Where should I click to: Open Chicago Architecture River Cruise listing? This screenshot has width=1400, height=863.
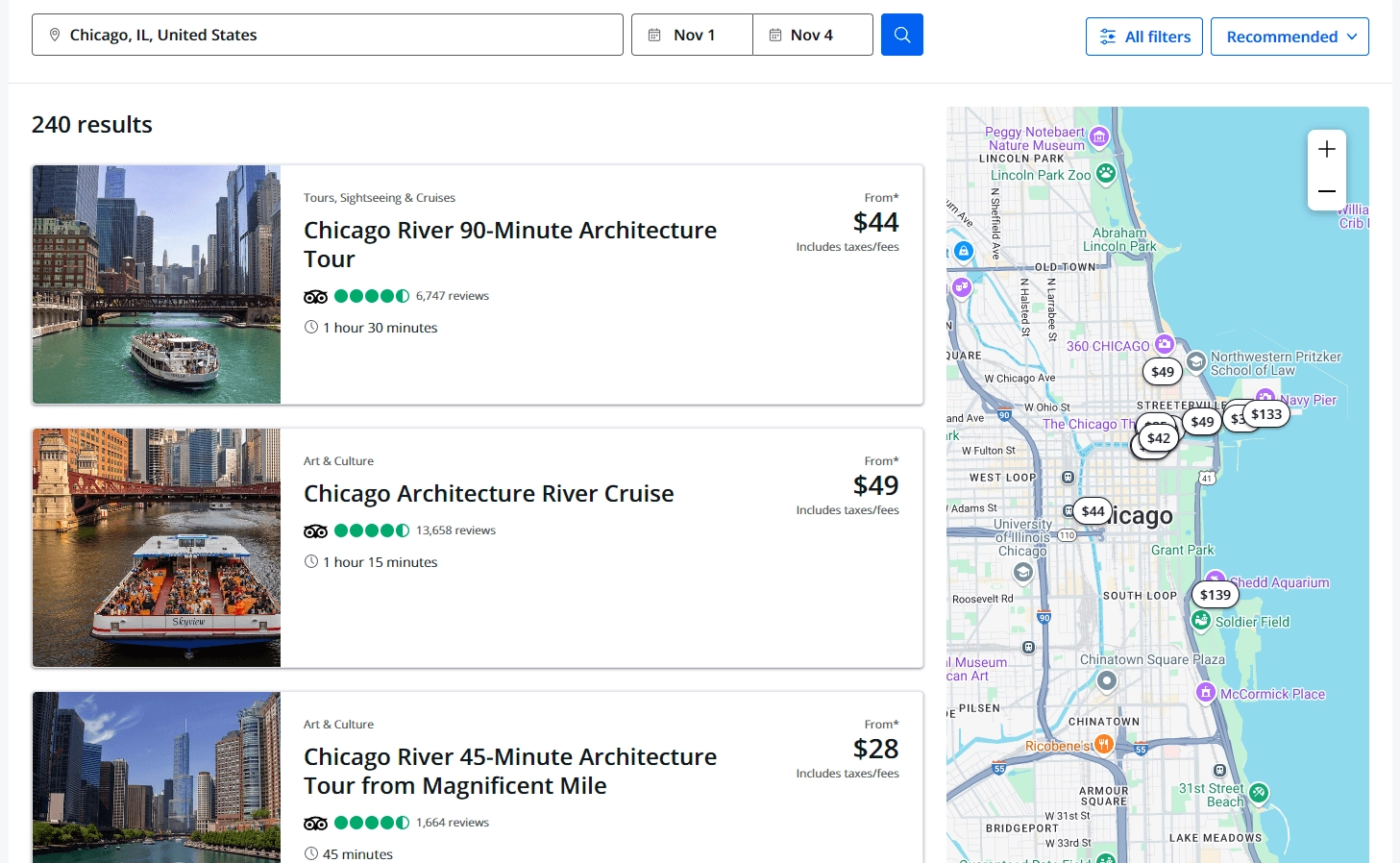click(488, 493)
